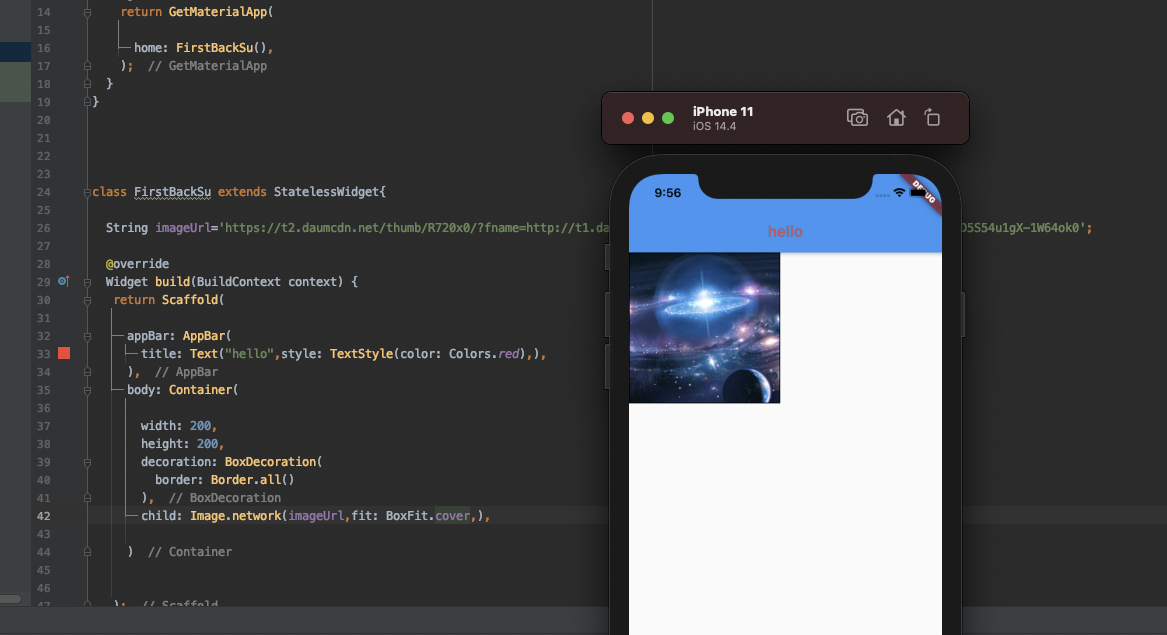Click the width value 200 on line 37
Image resolution: width=1167 pixels, height=635 pixels.
(x=200, y=426)
